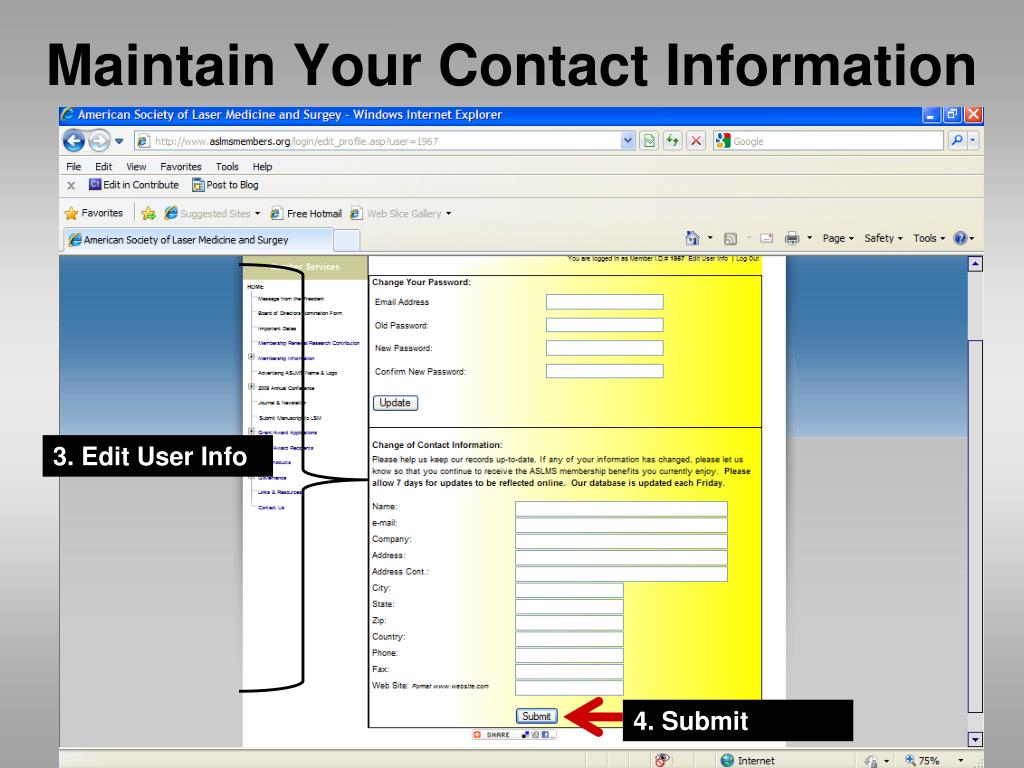The image size is (1024, 768).
Task: Click the Update password button
Action: point(395,403)
